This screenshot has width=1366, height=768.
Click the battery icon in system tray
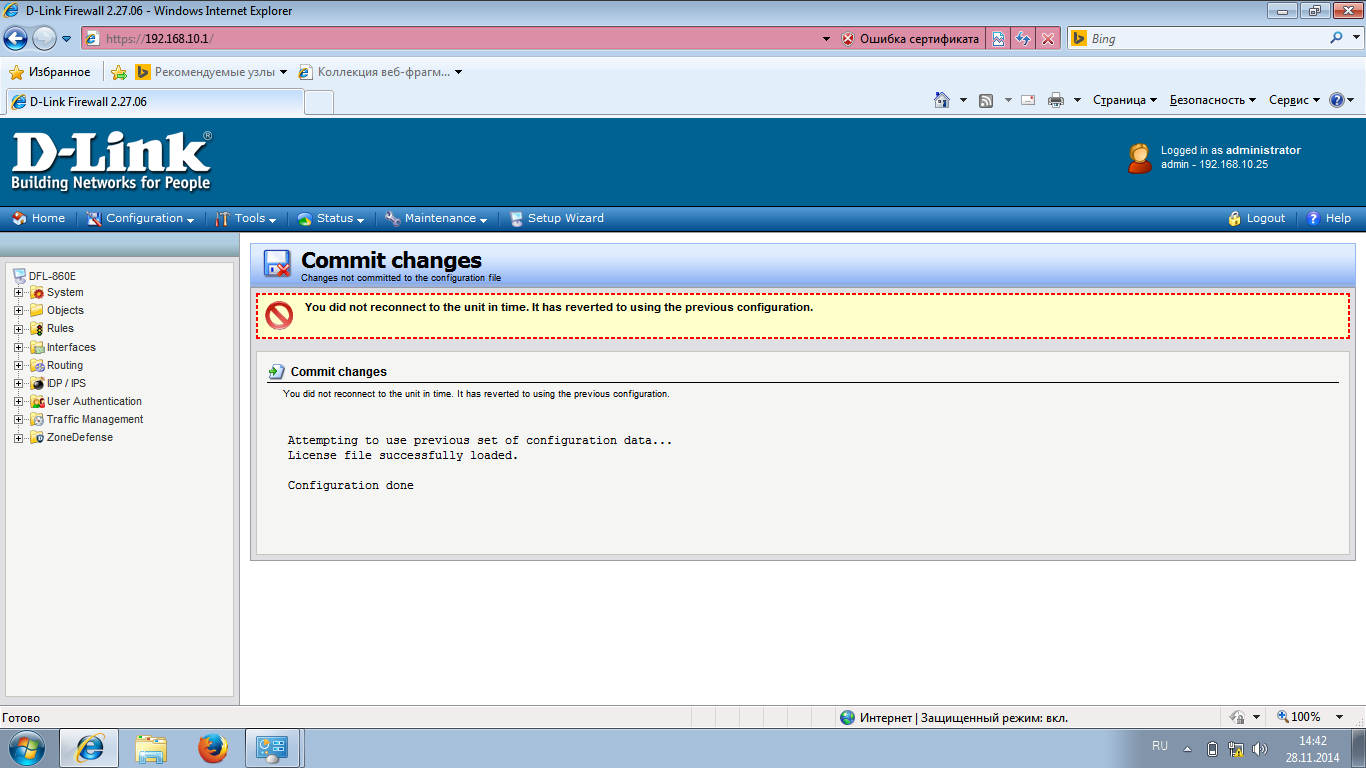(x=1213, y=748)
